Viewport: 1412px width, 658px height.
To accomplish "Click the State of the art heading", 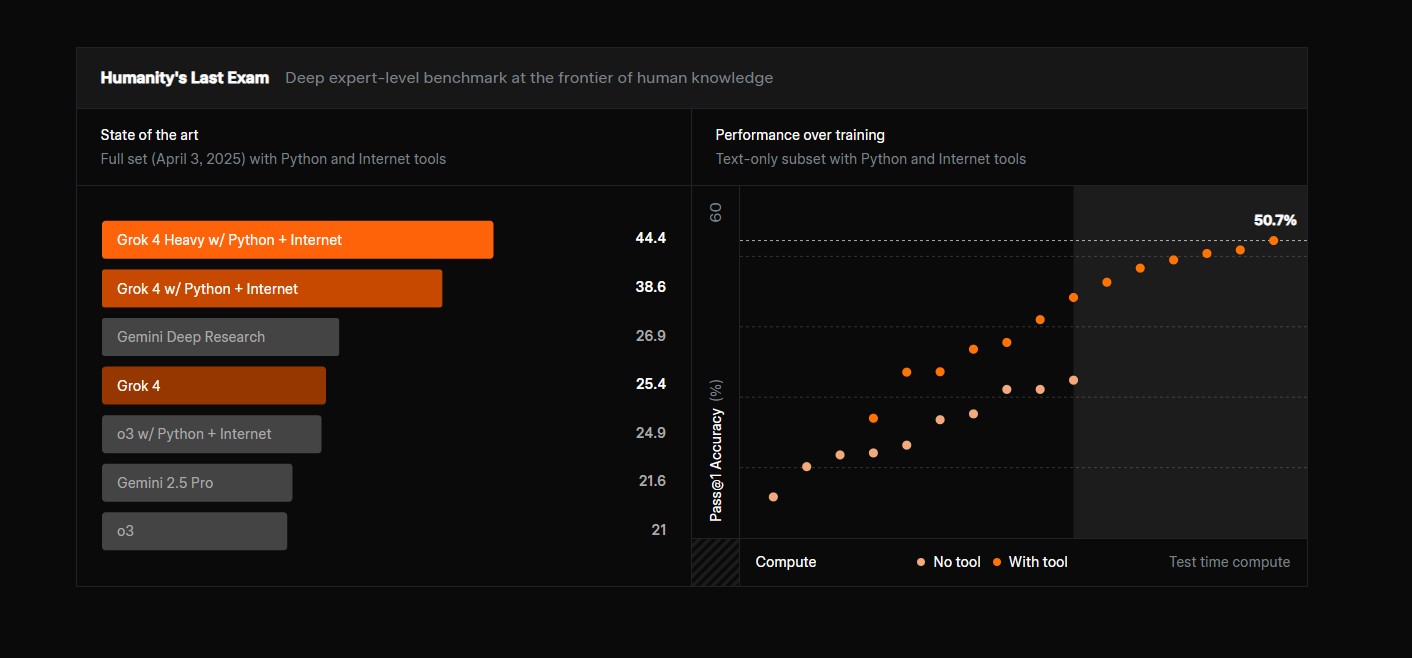I will pos(149,135).
